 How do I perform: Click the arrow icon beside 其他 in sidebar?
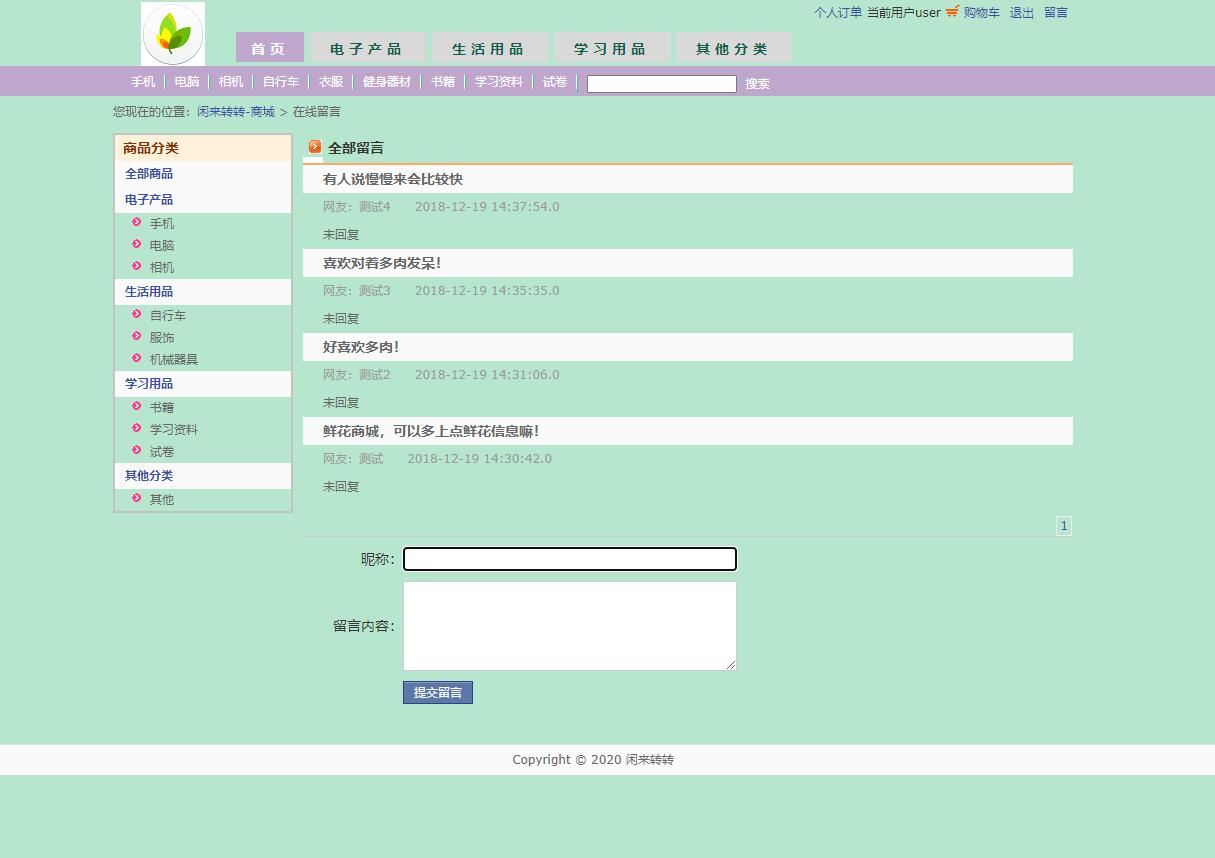point(137,498)
